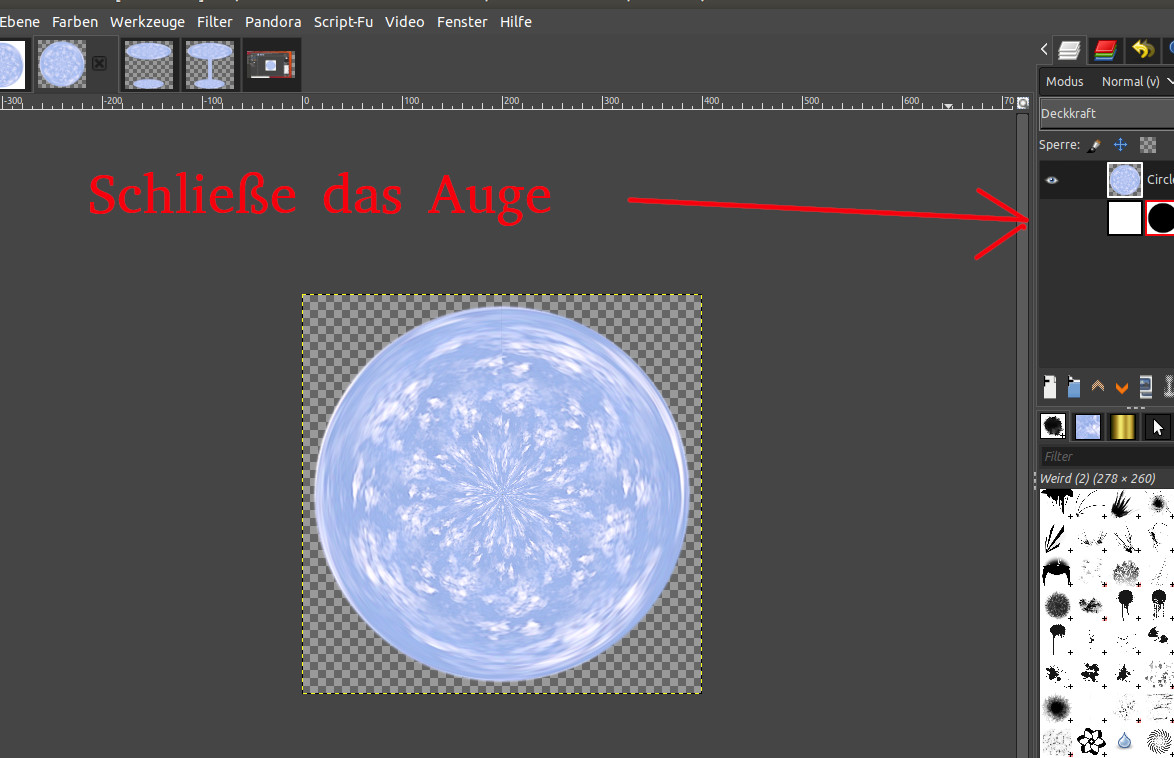Open the Ebene menu
The height and width of the screenshot is (758, 1174).
click(19, 22)
